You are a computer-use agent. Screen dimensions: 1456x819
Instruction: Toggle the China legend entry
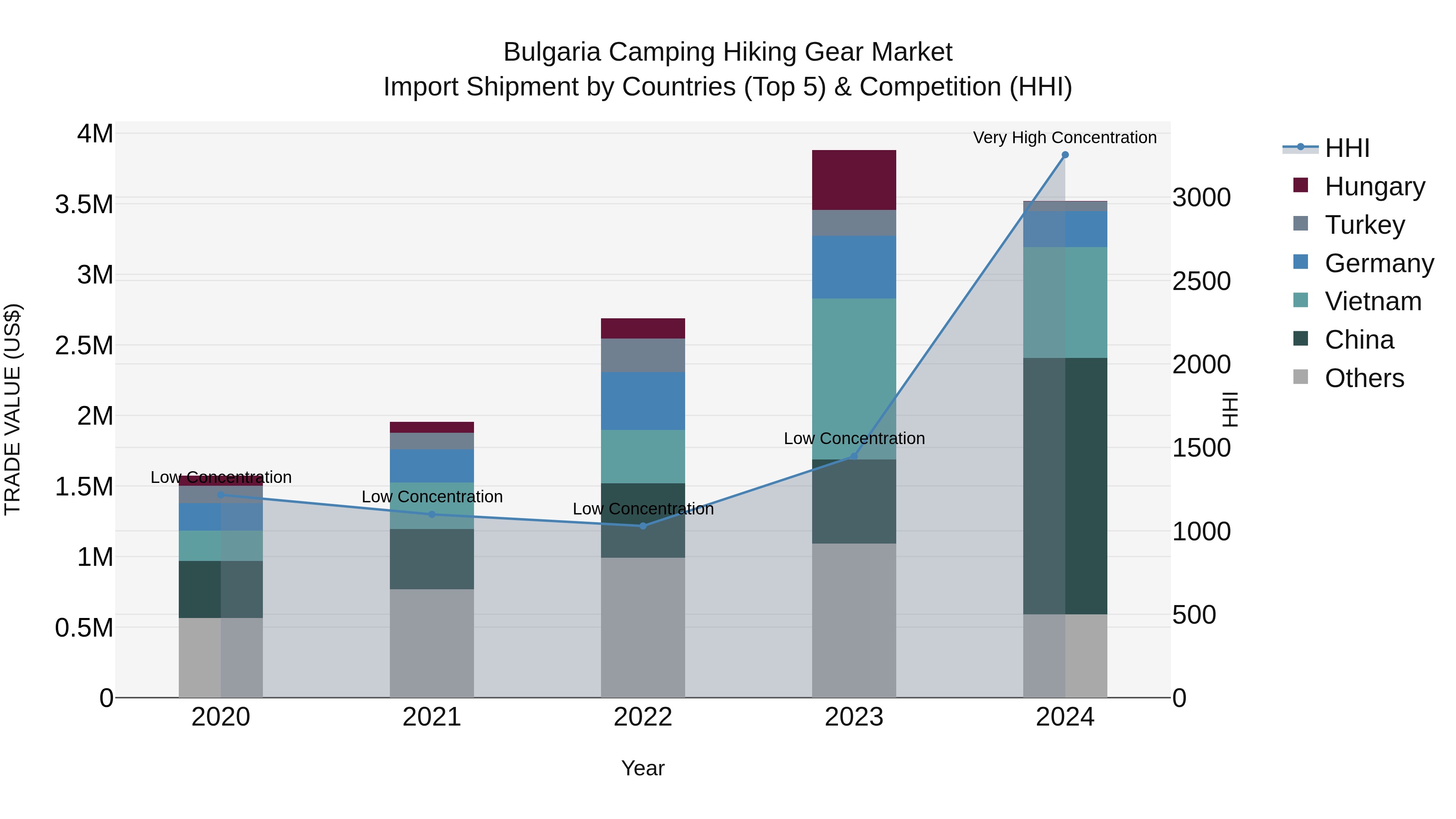pos(1344,340)
